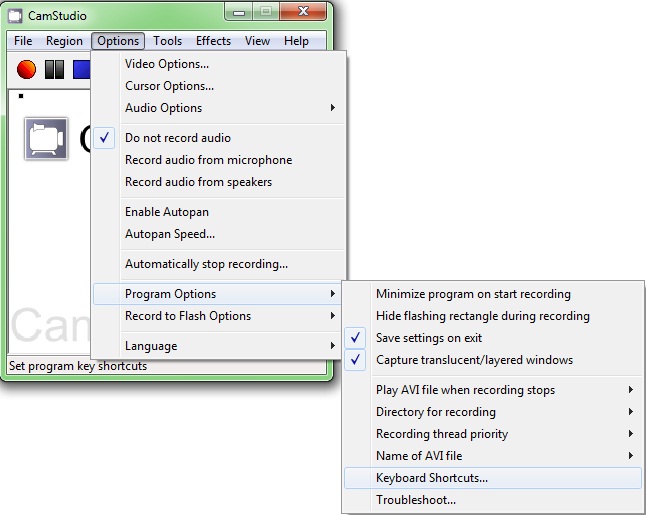
Task: Open the File menu
Action: (23, 41)
